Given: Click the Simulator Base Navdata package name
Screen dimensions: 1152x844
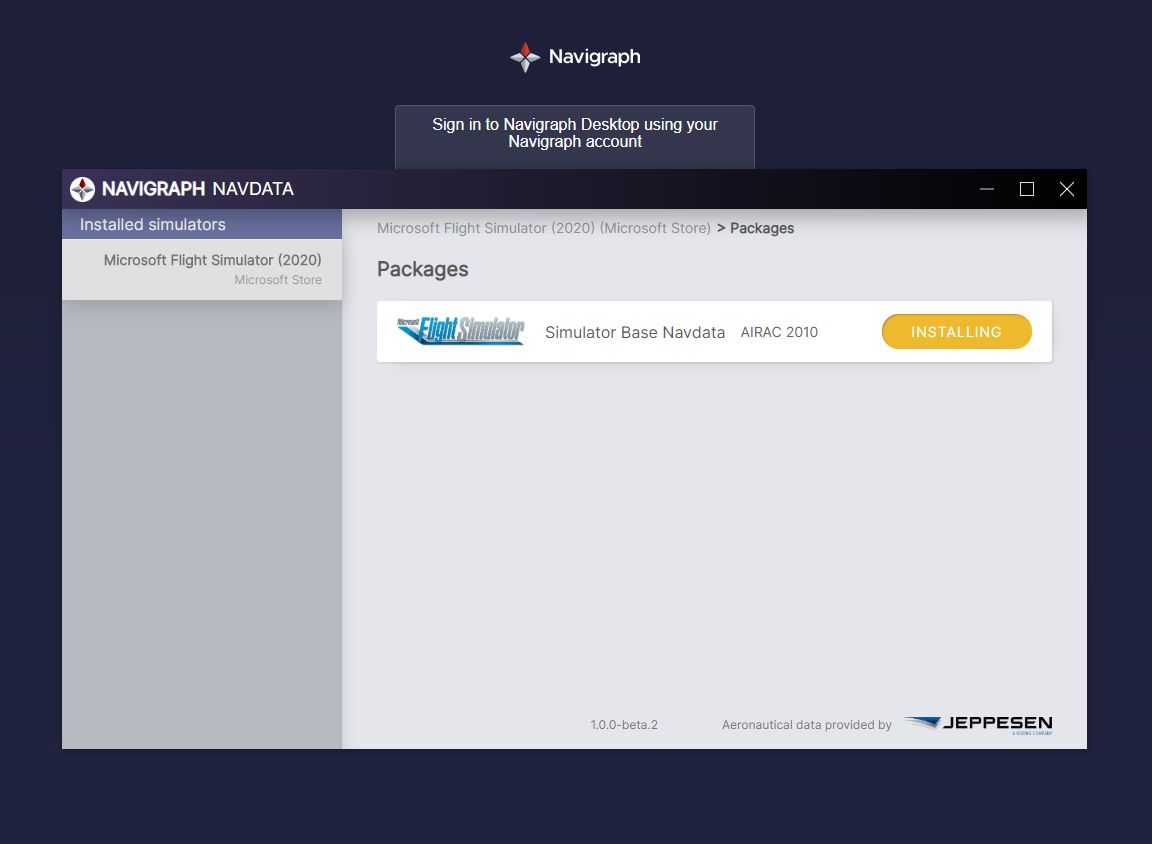Looking at the screenshot, I should click(635, 332).
